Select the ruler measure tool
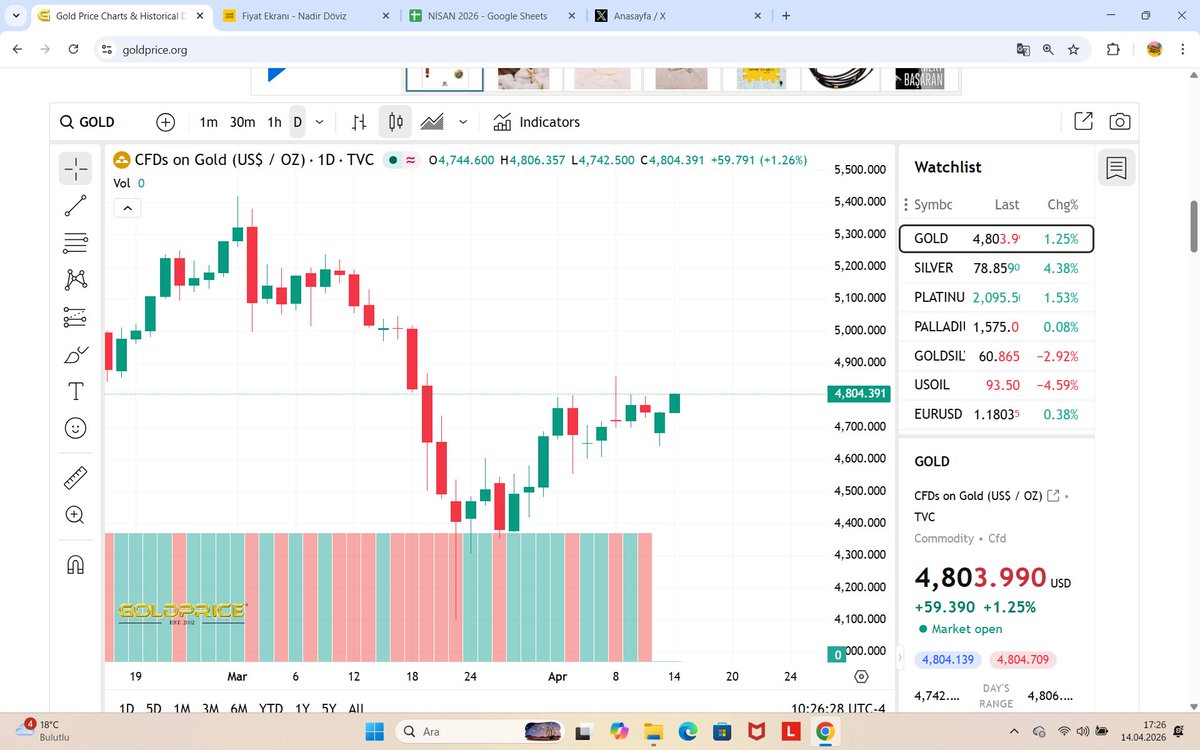 76,478
